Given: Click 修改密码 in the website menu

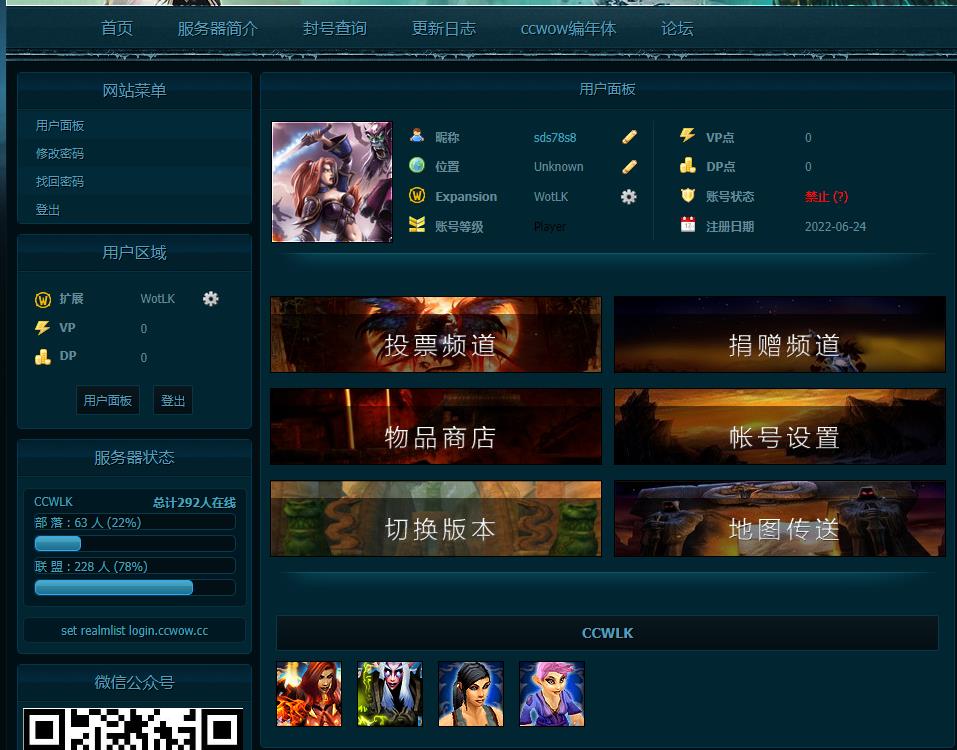Looking at the screenshot, I should (60, 154).
